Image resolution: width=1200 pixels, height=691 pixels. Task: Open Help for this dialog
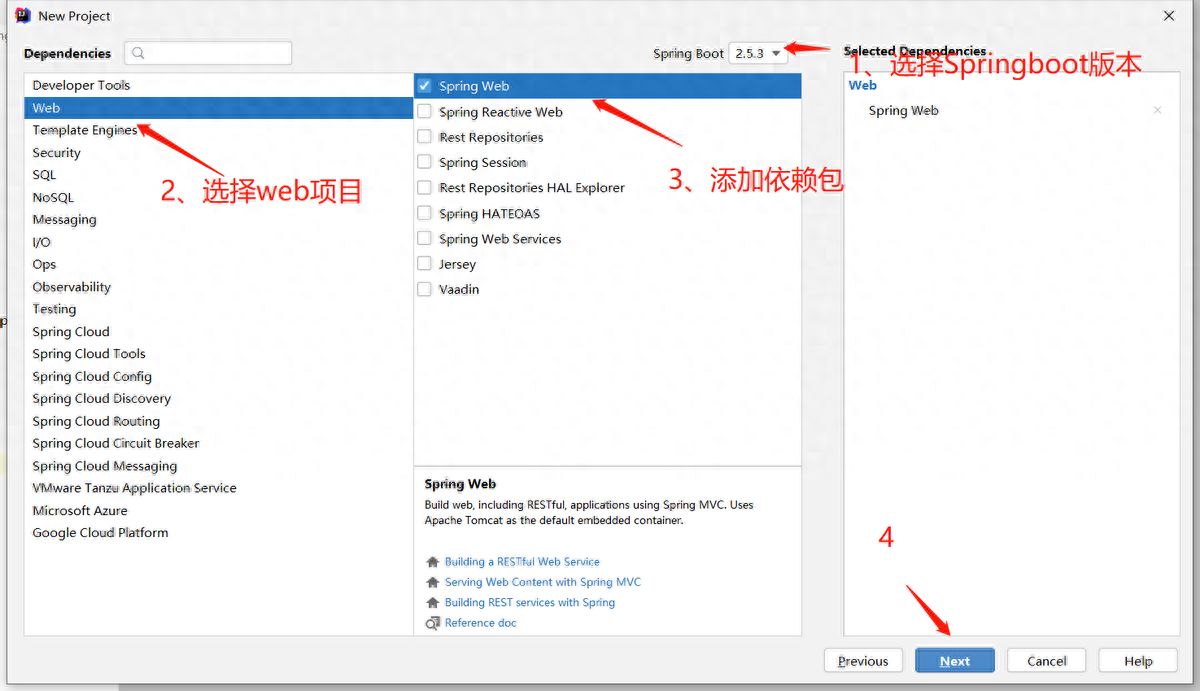click(x=1138, y=661)
